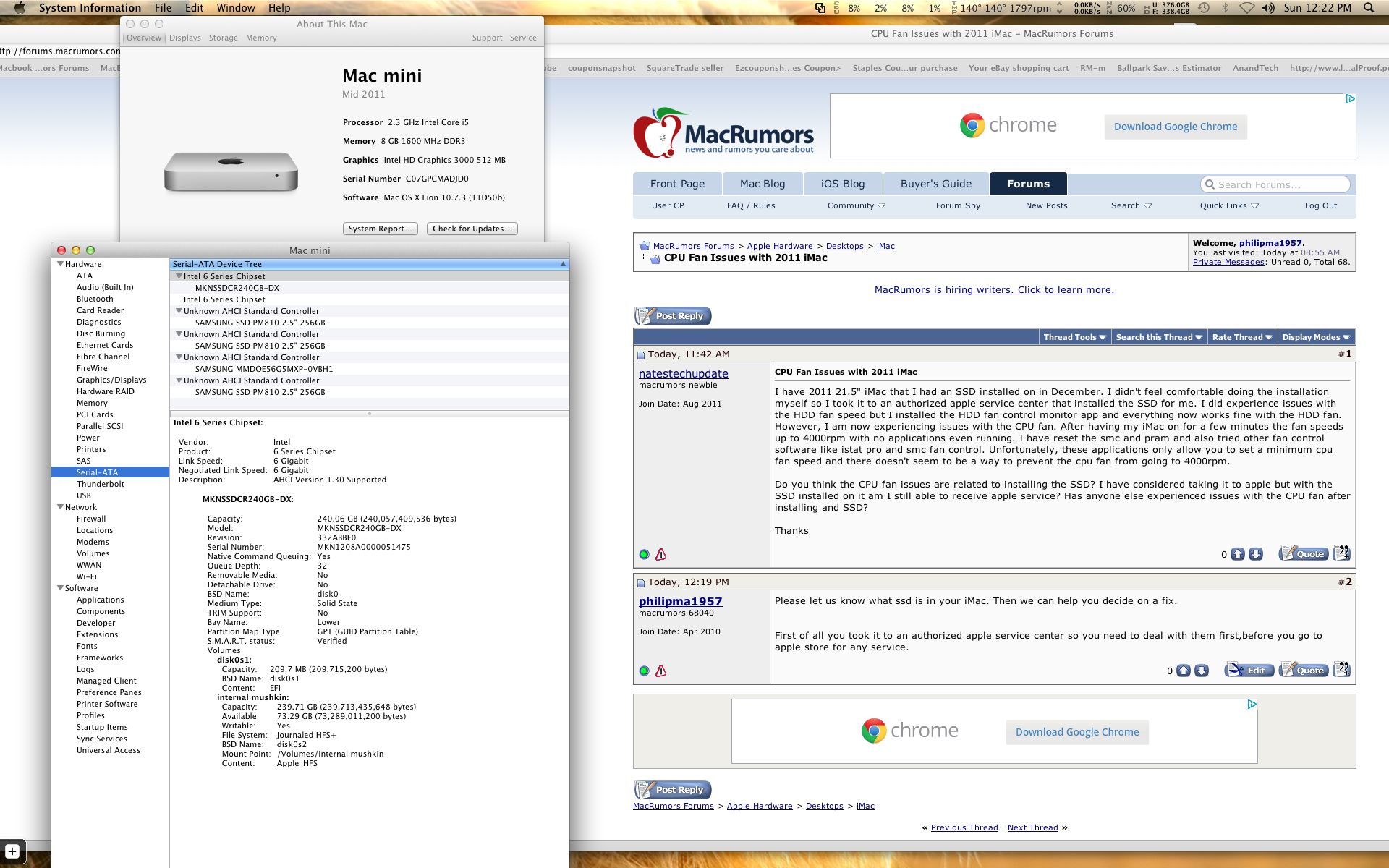Click the MacRumors apple logo
Viewport: 1389px width, 868px height.
click(659, 132)
